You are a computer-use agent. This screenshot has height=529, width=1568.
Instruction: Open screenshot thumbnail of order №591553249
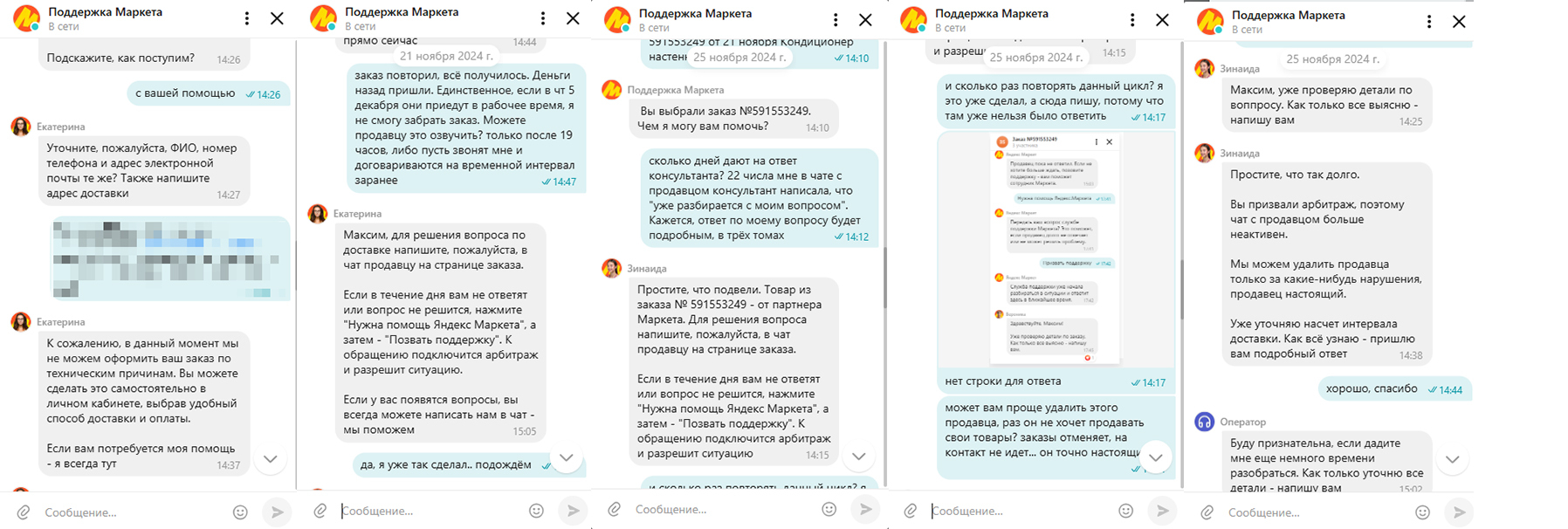(x=1056, y=249)
